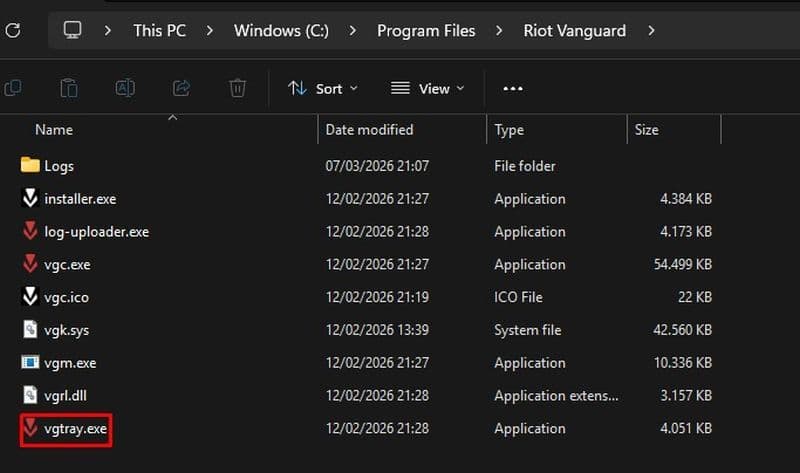Open the View dropdown
The width and height of the screenshot is (800, 473).
pos(428,89)
